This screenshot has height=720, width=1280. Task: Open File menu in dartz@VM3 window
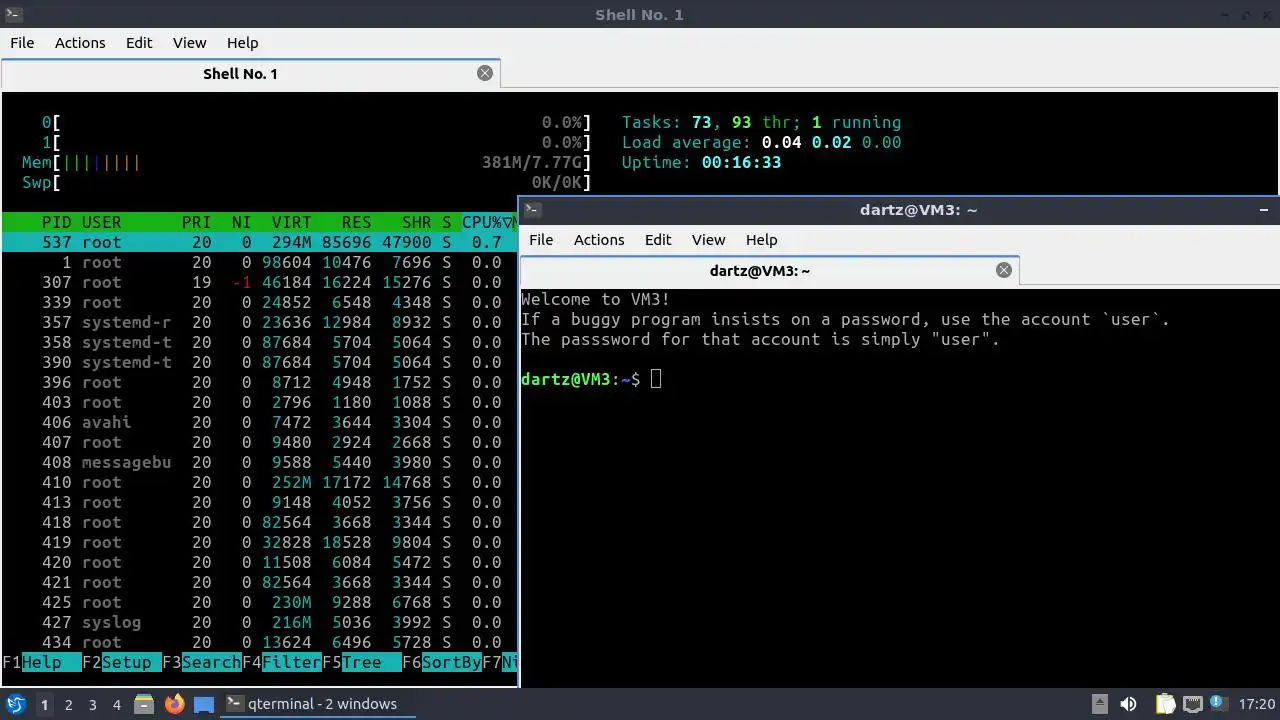point(541,240)
